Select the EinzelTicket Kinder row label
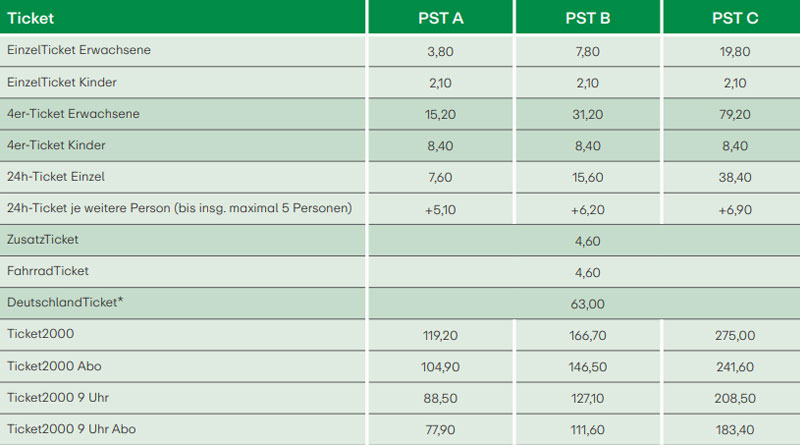Image resolution: width=800 pixels, height=445 pixels. click(62, 82)
